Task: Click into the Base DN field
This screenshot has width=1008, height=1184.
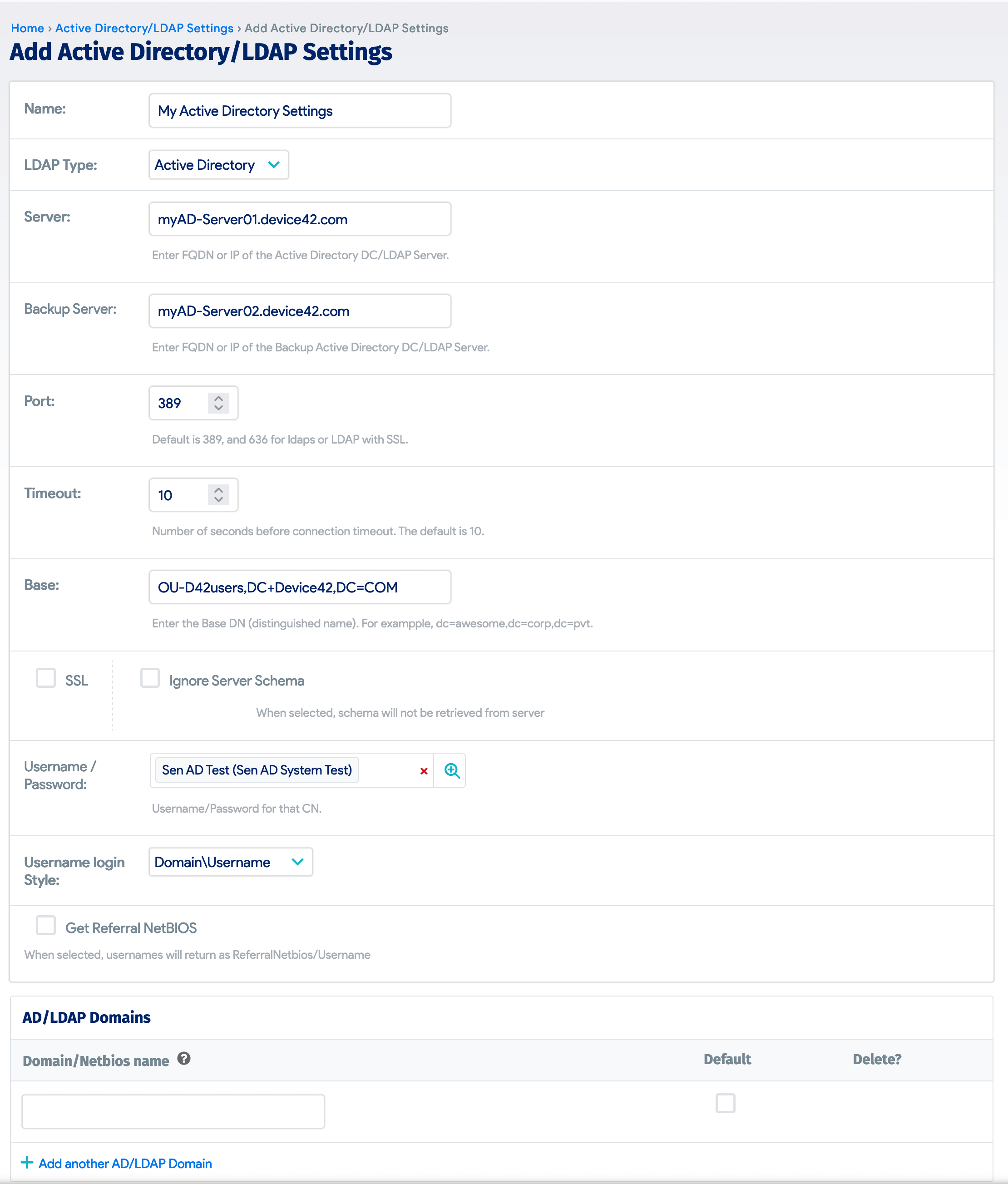Action: 299,587
